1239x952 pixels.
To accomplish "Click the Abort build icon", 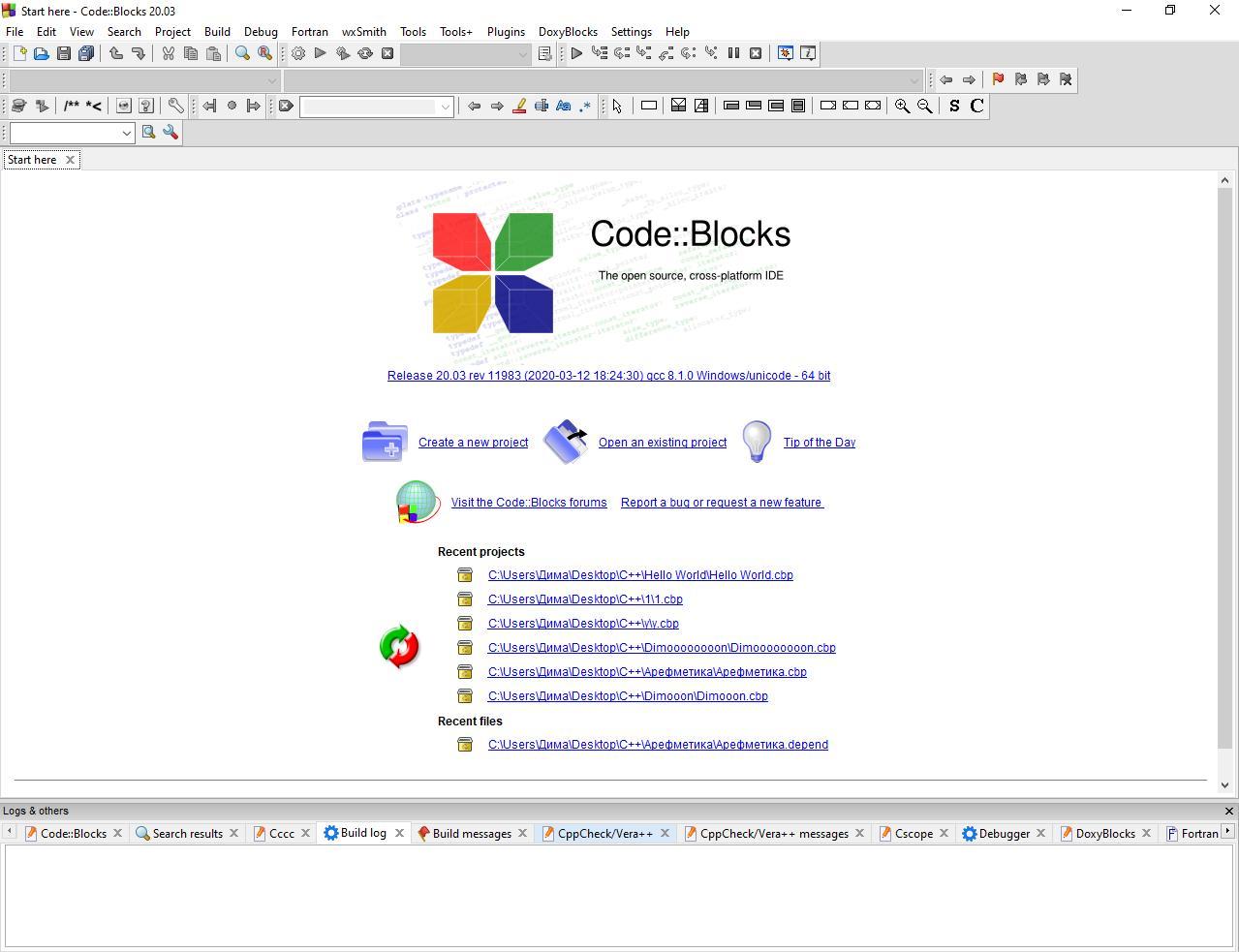I will [387, 54].
